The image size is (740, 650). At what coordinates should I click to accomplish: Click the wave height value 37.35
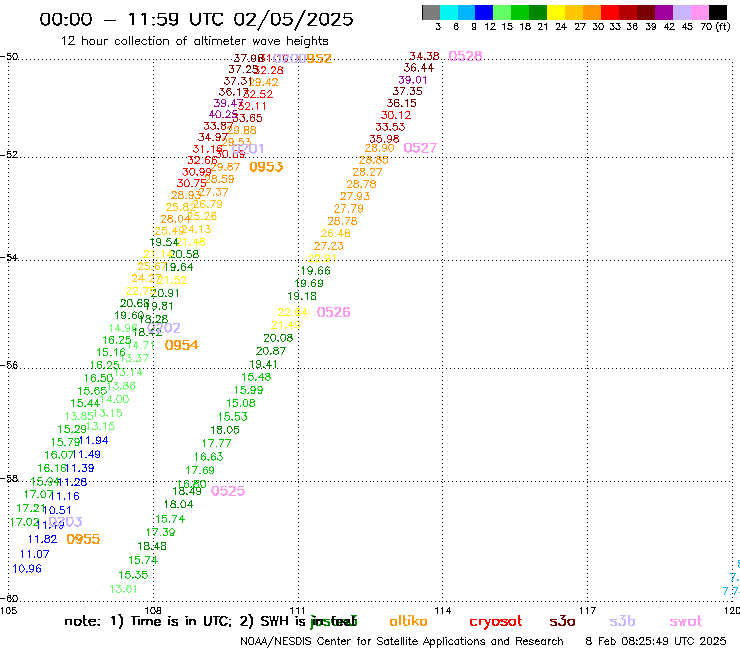pos(407,91)
